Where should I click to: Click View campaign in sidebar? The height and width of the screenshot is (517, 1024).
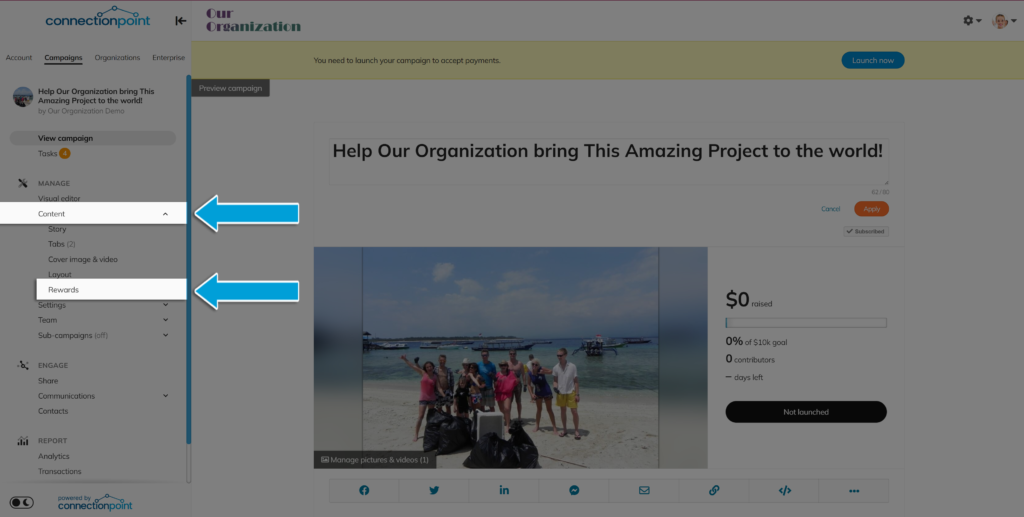[x=93, y=138]
